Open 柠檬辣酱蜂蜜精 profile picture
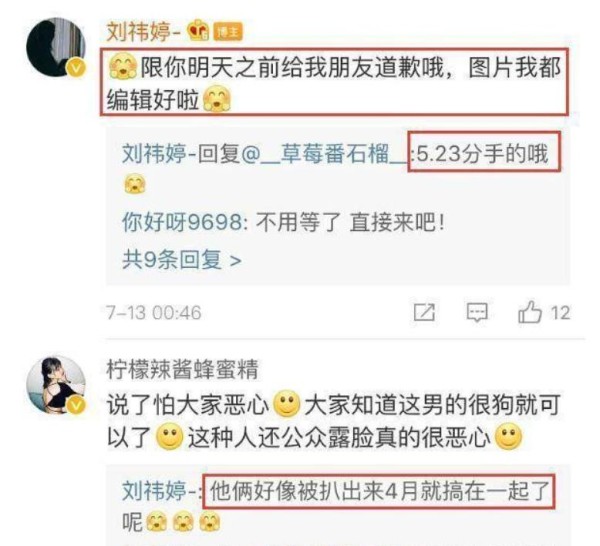Image resolution: width=600 pixels, height=546 pixels. (x=56, y=385)
